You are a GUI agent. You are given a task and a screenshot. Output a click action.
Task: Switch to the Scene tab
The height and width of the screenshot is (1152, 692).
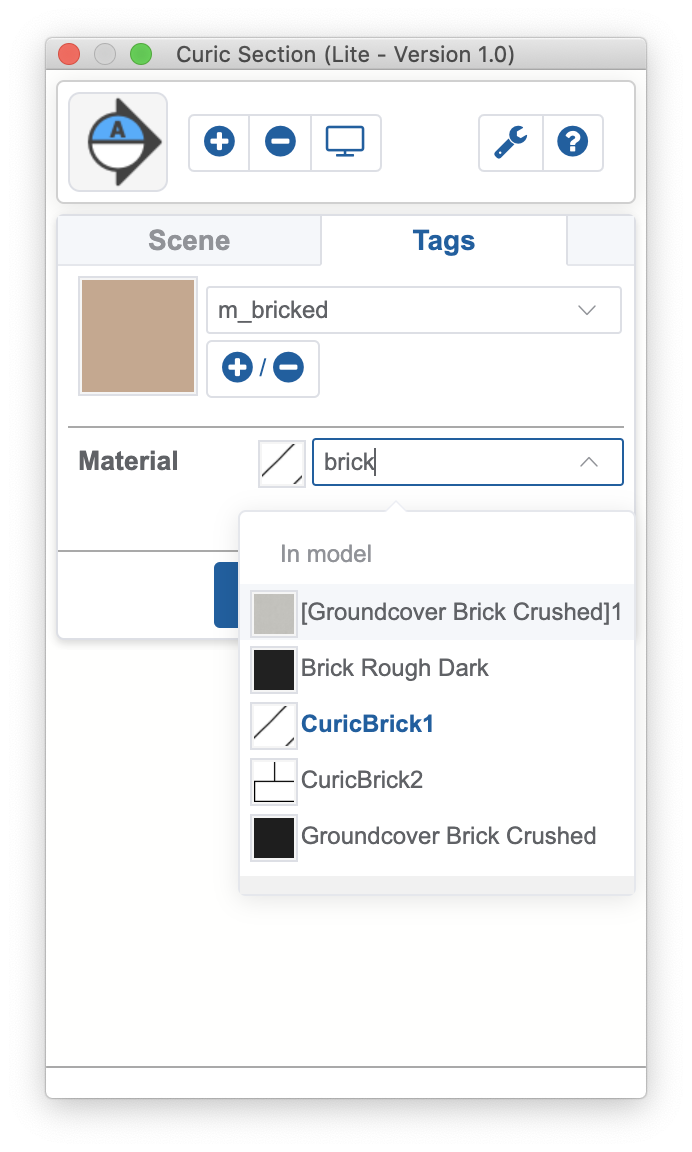188,240
